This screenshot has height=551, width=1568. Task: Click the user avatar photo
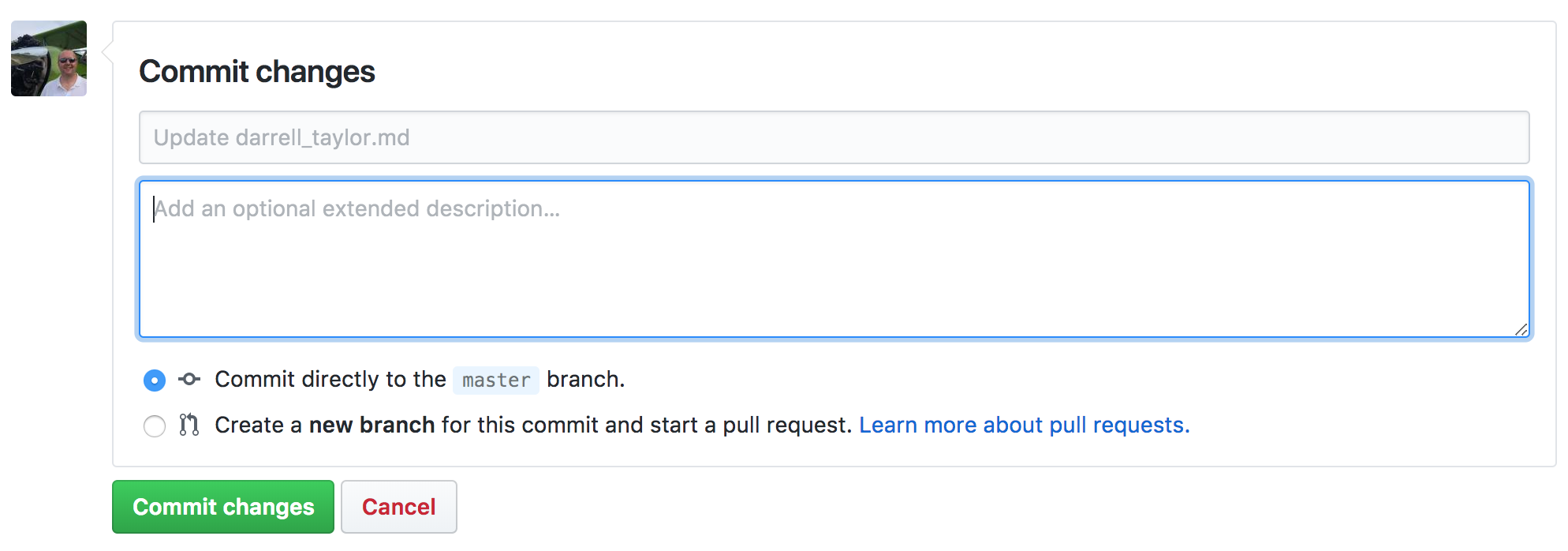tap(49, 58)
